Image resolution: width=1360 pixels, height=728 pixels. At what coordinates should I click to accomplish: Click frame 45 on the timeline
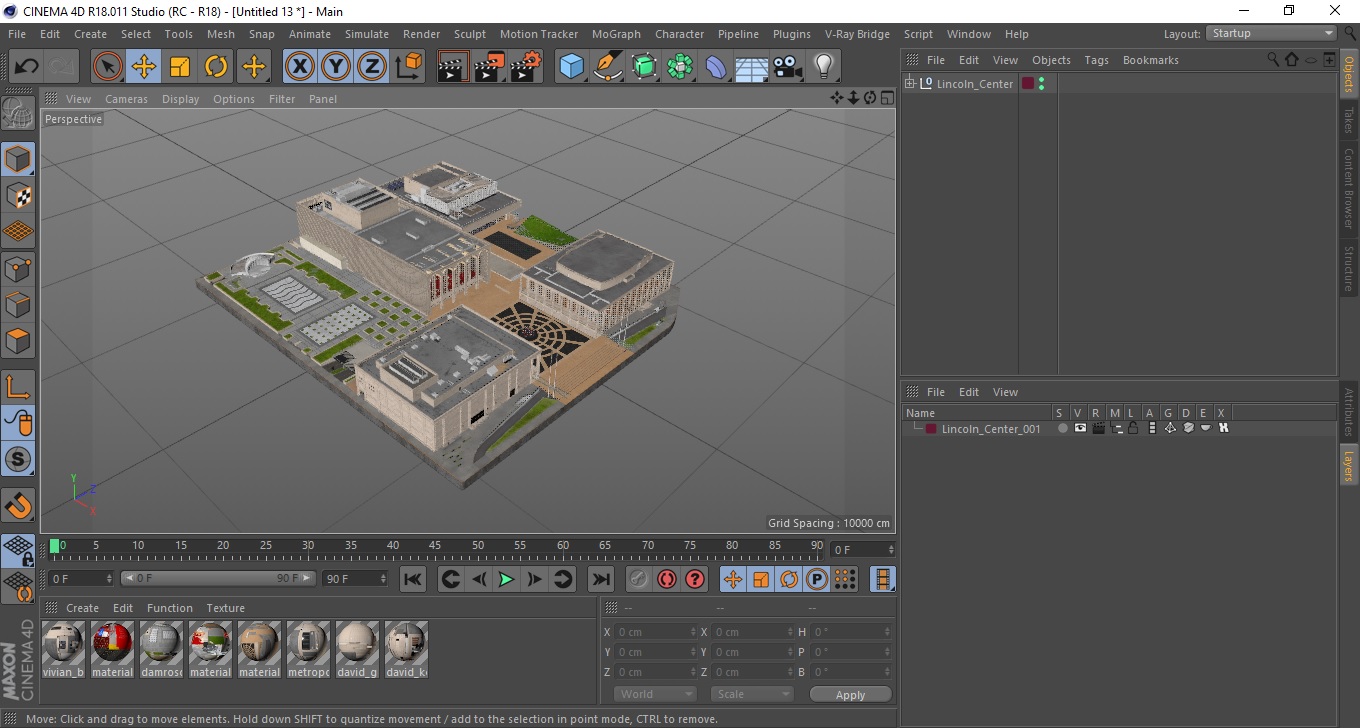435,547
